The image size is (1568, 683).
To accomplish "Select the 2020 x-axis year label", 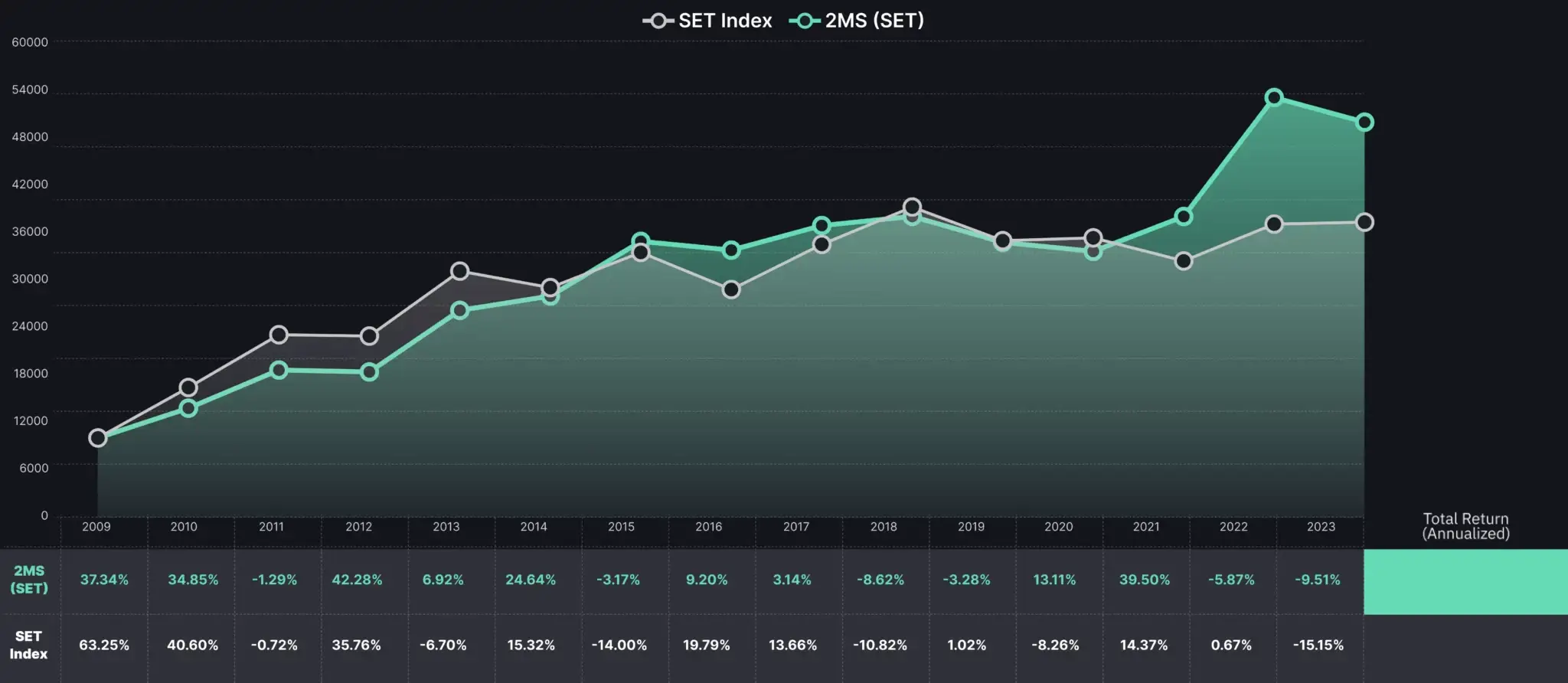I will tap(1058, 527).
